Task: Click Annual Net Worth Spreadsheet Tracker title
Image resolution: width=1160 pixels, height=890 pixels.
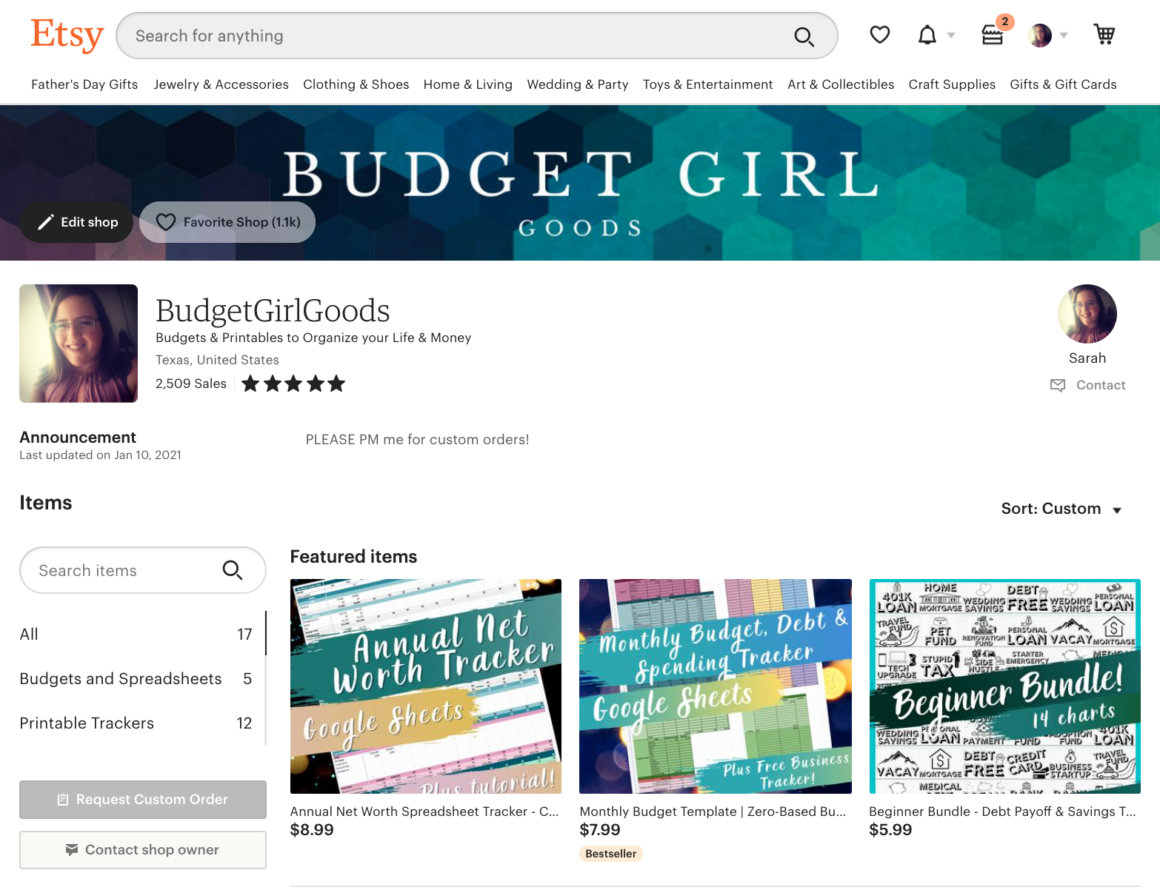Action: coord(425,811)
